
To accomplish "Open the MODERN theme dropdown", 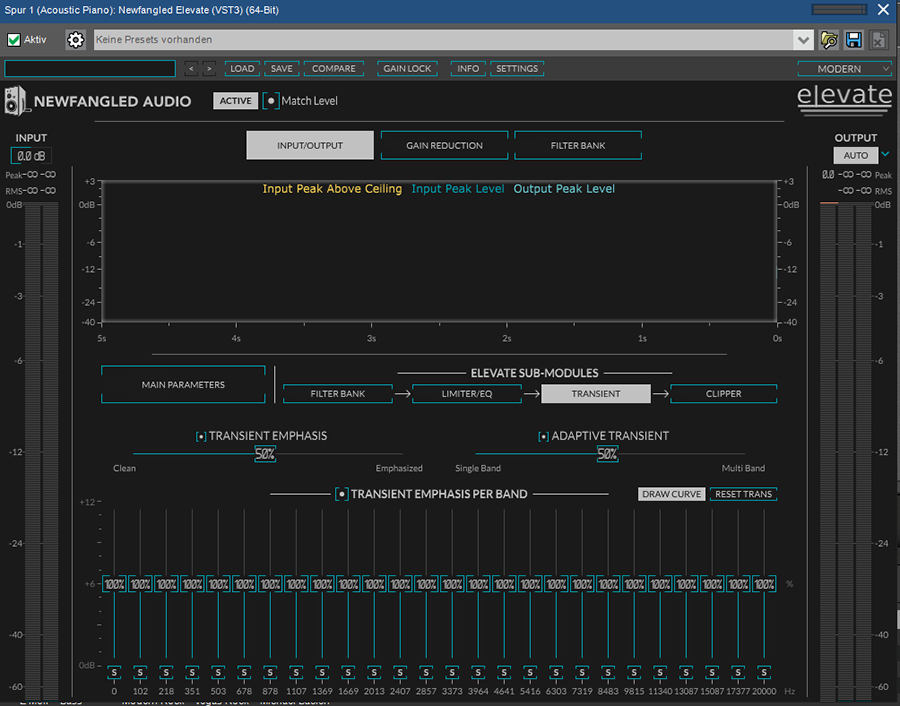I will coord(844,69).
